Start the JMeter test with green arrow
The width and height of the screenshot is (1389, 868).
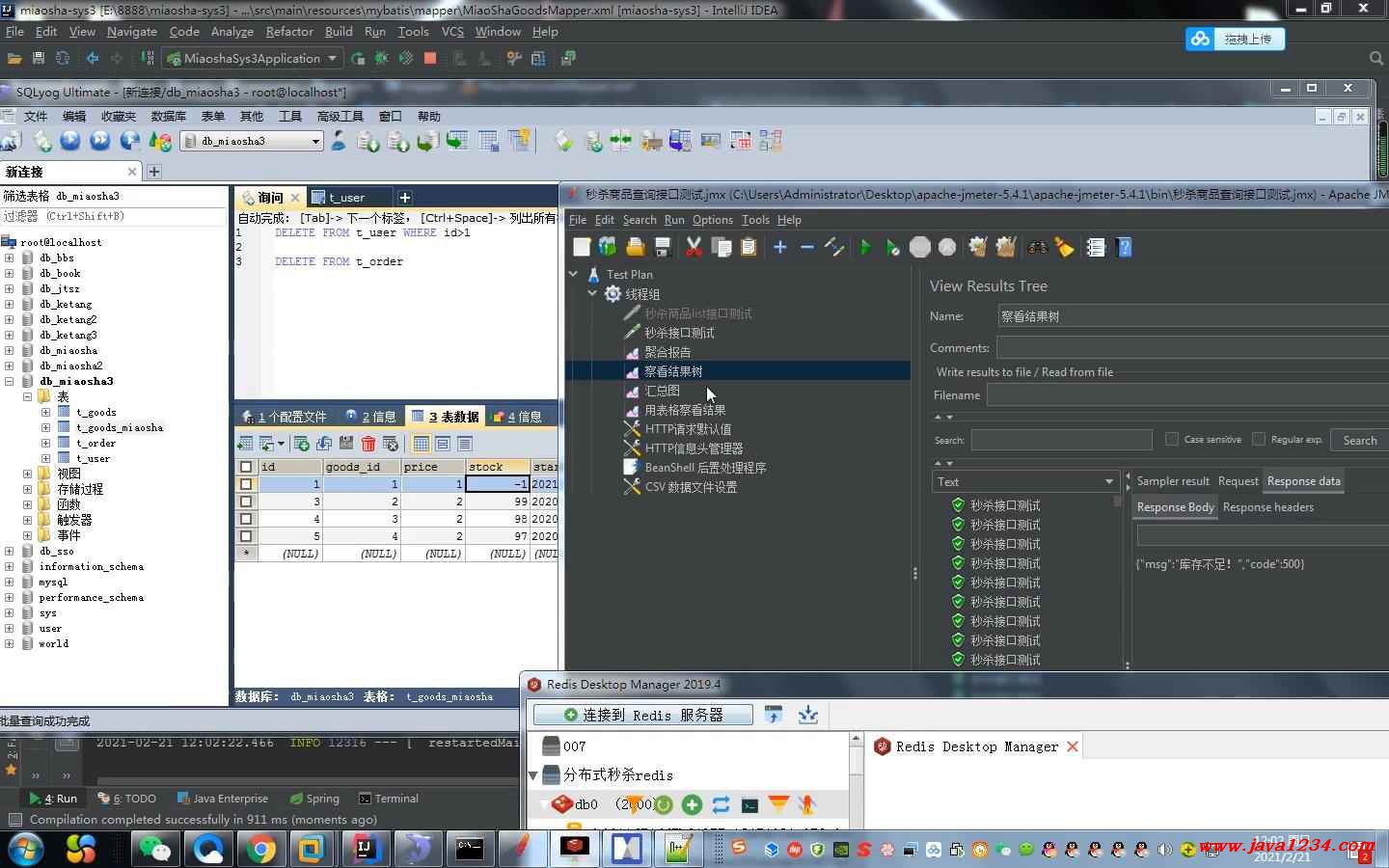click(x=865, y=248)
